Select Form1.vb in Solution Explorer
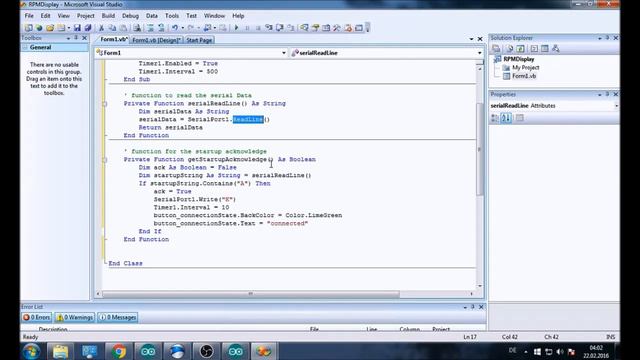640x360 pixels. (524, 76)
